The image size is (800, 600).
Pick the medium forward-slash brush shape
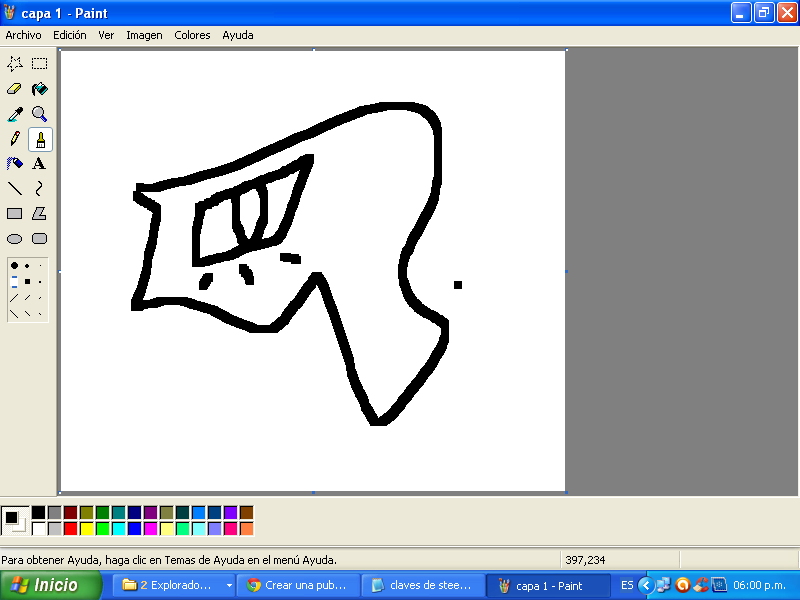(27, 298)
